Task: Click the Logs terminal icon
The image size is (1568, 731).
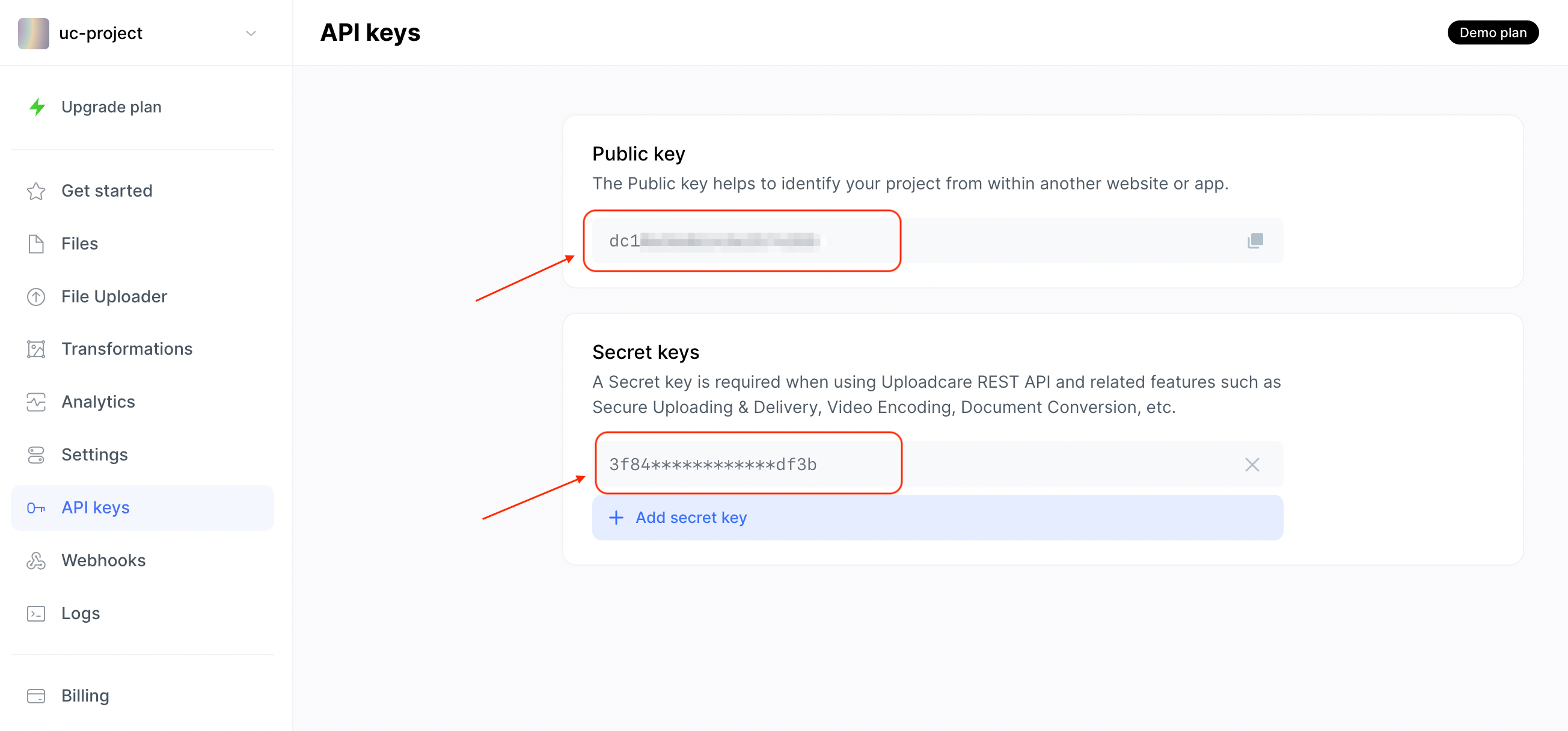Action: click(x=36, y=614)
